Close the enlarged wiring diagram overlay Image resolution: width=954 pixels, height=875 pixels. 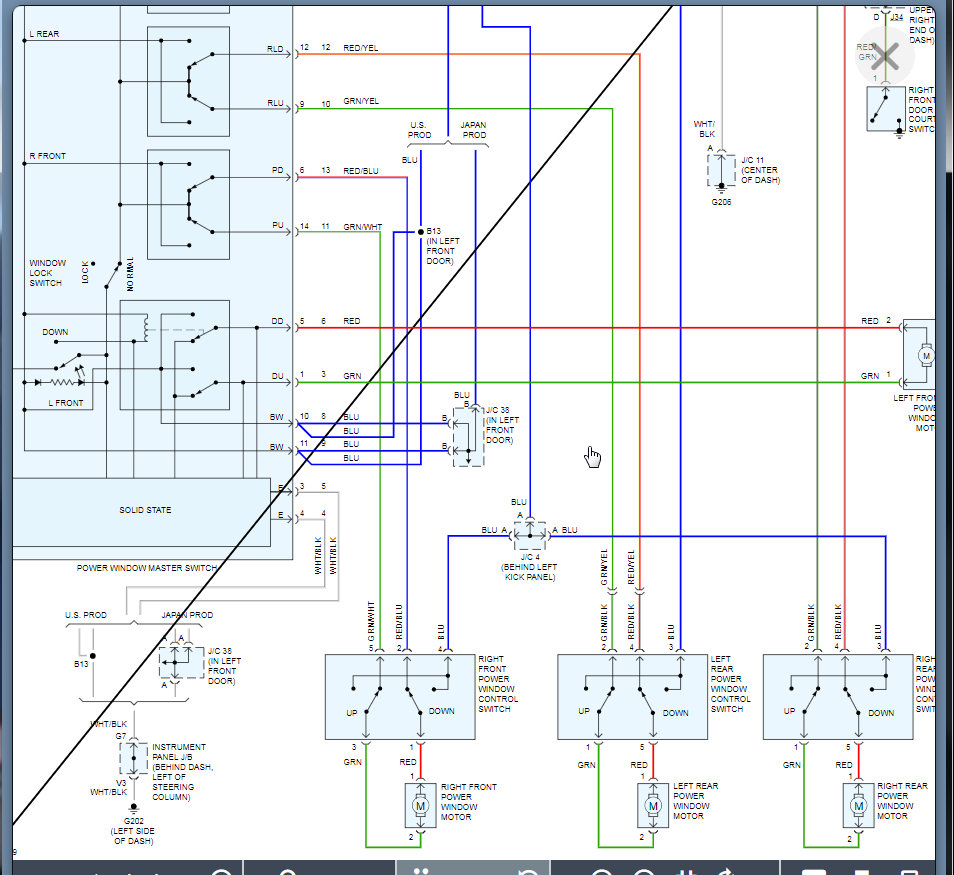[x=885, y=57]
